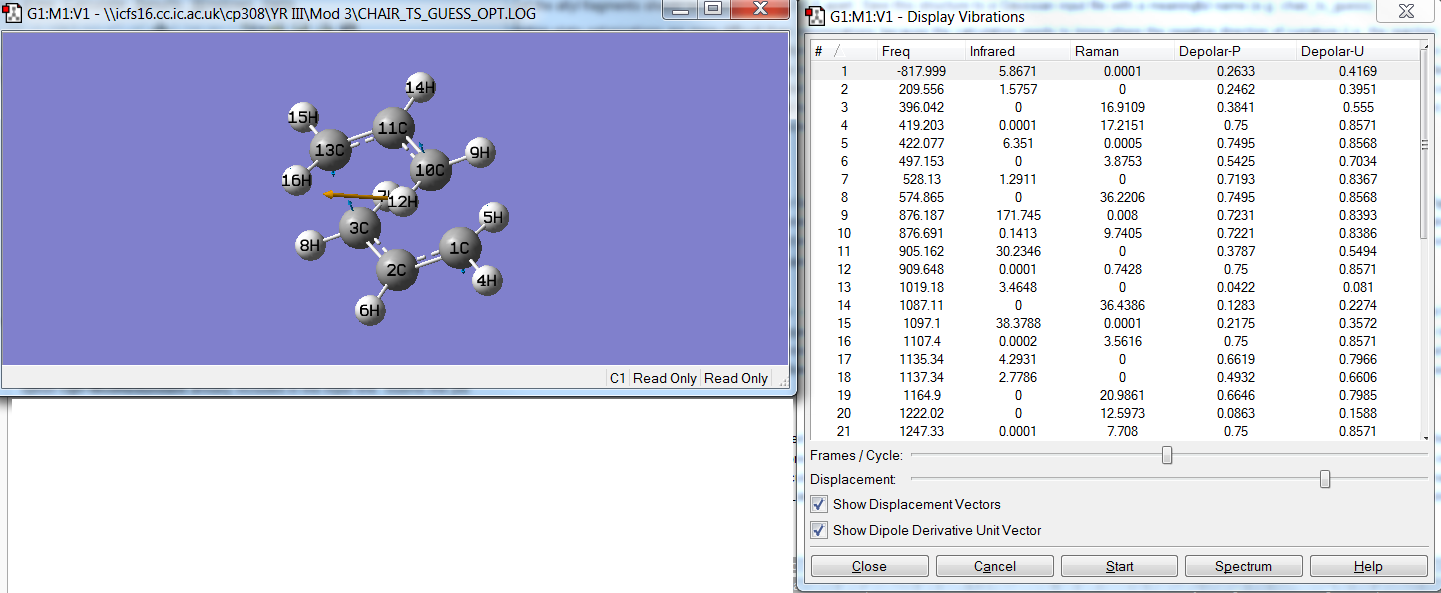Adjust the Frames / Cycle slider handle

[1166, 456]
